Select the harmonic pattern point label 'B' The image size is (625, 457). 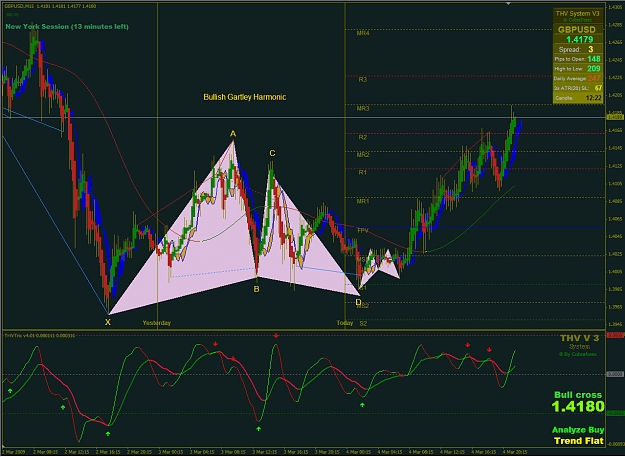click(x=256, y=289)
